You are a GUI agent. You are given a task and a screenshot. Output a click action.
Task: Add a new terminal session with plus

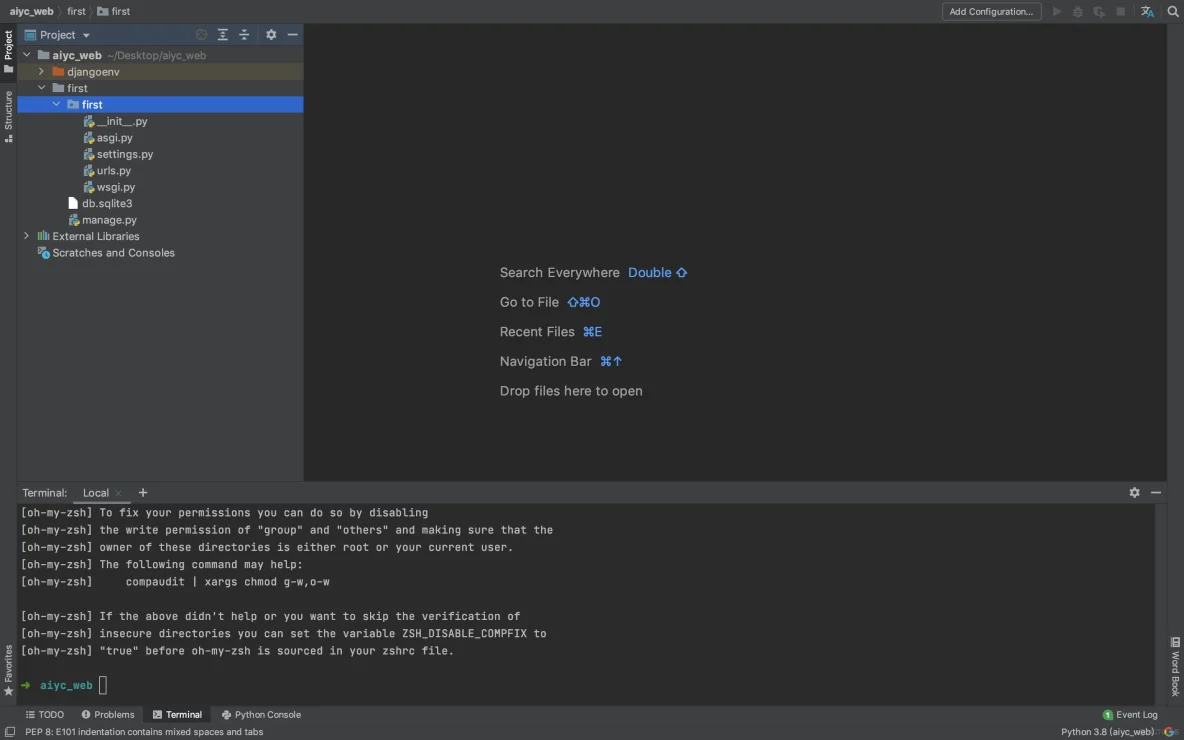click(143, 492)
